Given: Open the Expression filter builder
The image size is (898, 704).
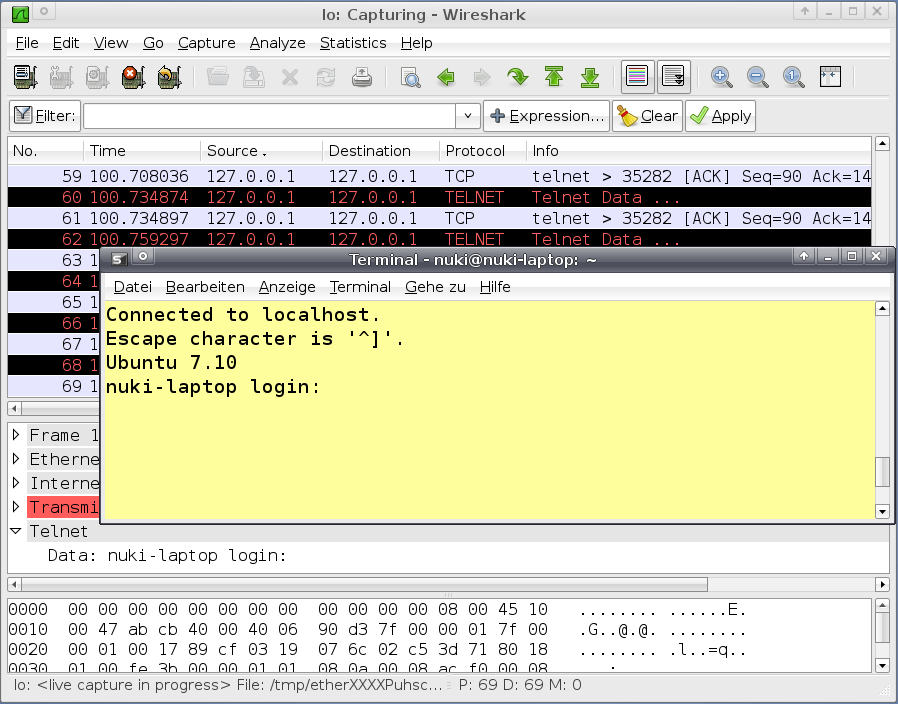Looking at the screenshot, I should click(x=546, y=116).
